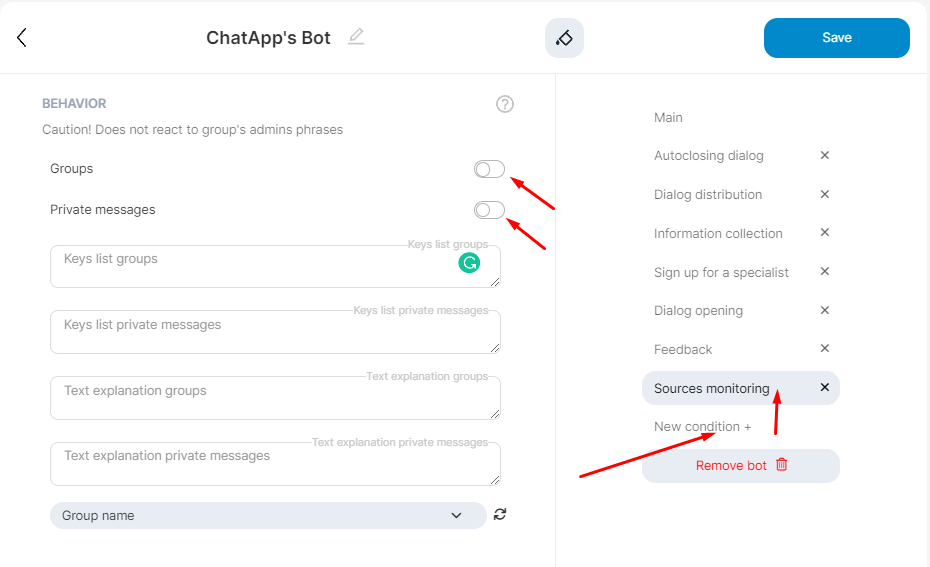Click the back arrow icon

[22, 38]
